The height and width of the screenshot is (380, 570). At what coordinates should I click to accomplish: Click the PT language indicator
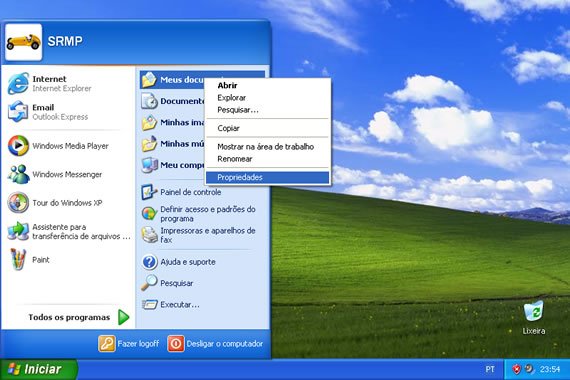pos(490,369)
